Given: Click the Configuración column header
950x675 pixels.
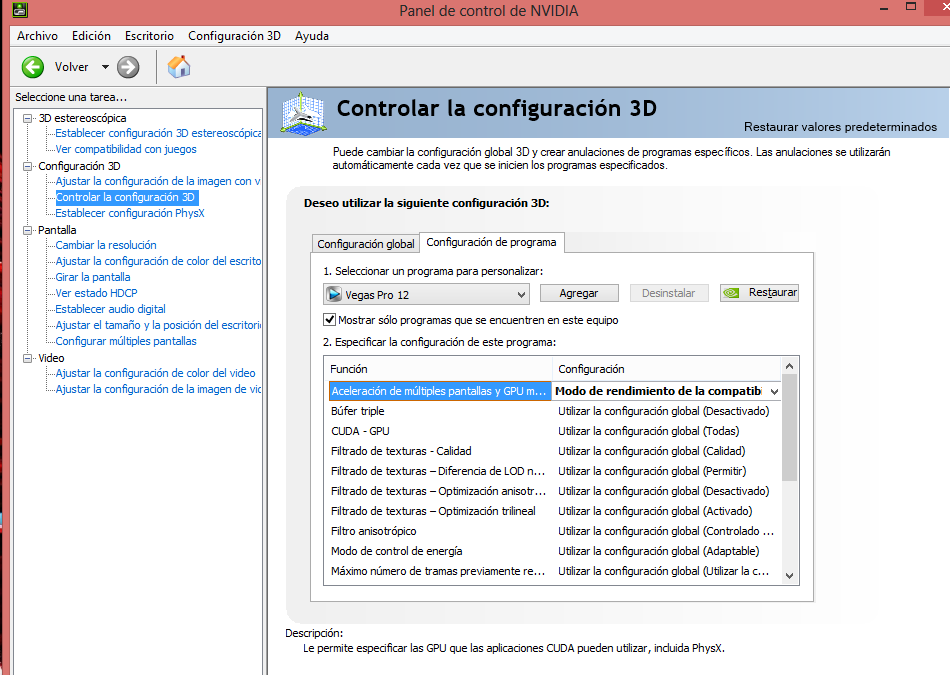Looking at the screenshot, I should coord(666,369).
